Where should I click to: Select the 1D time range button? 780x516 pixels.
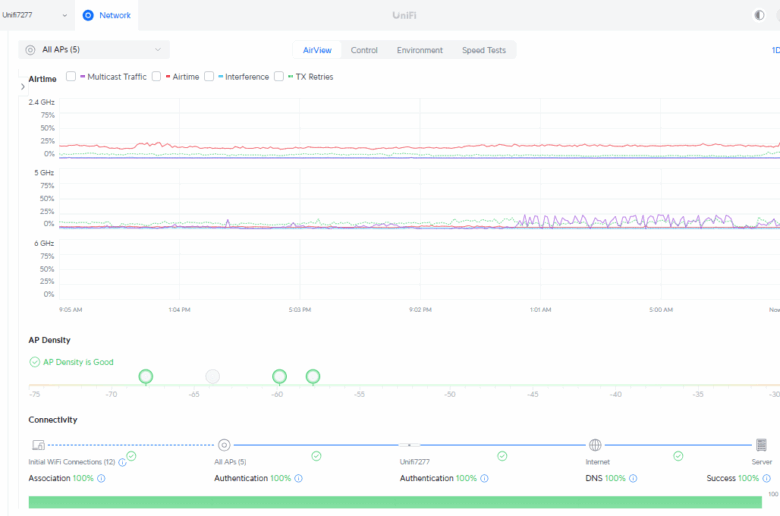tap(774, 50)
